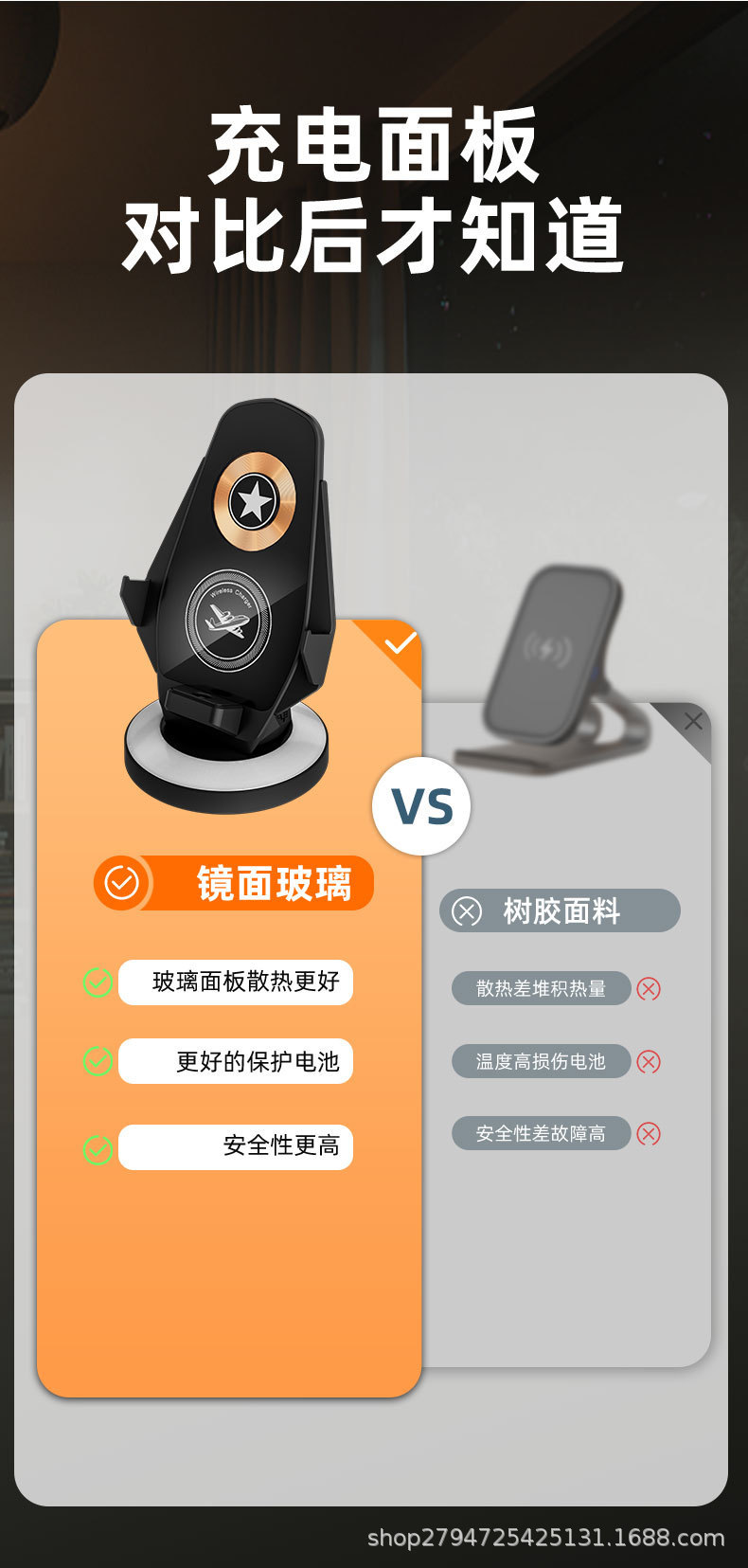Click red X next to 温度高损伤电池
This screenshot has height=1568, width=748.
click(x=649, y=1061)
